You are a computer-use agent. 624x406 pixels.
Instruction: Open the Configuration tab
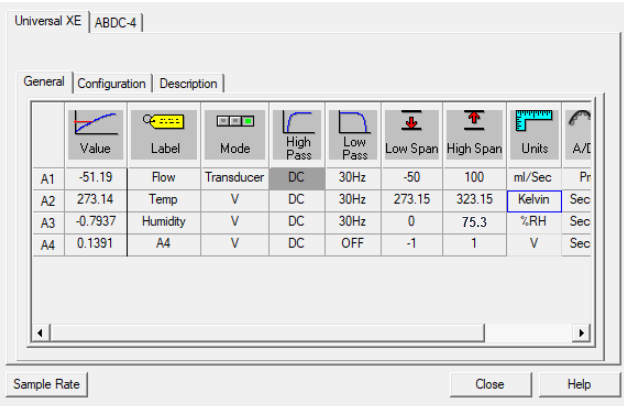click(x=111, y=83)
